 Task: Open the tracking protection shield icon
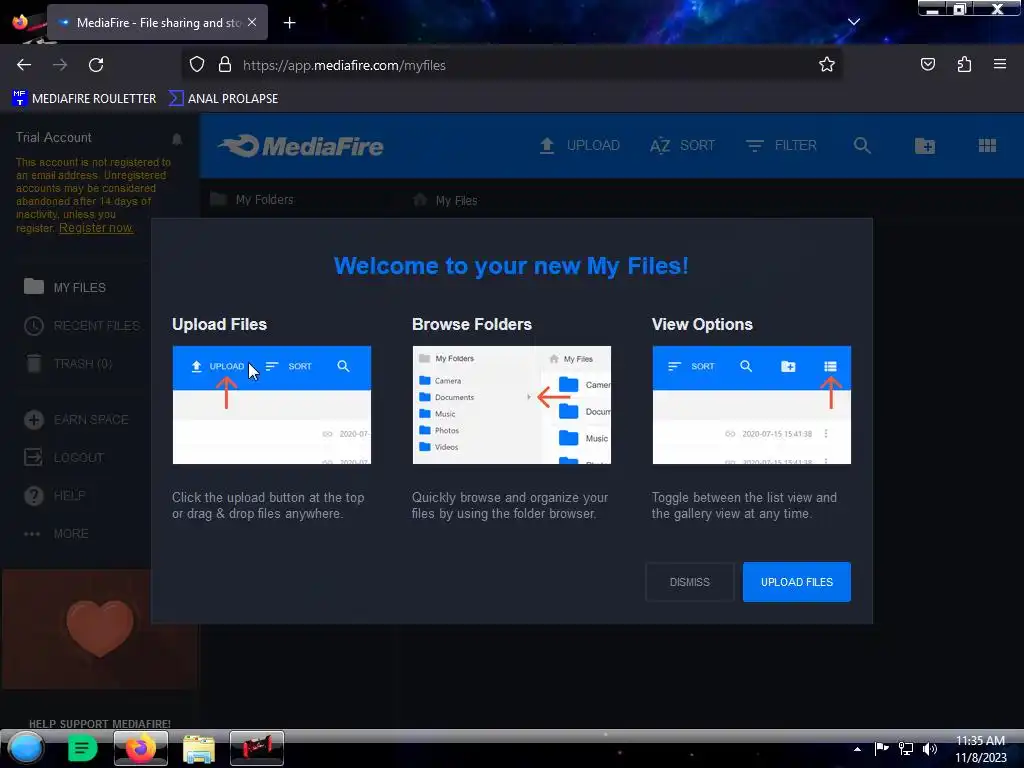pos(197,65)
